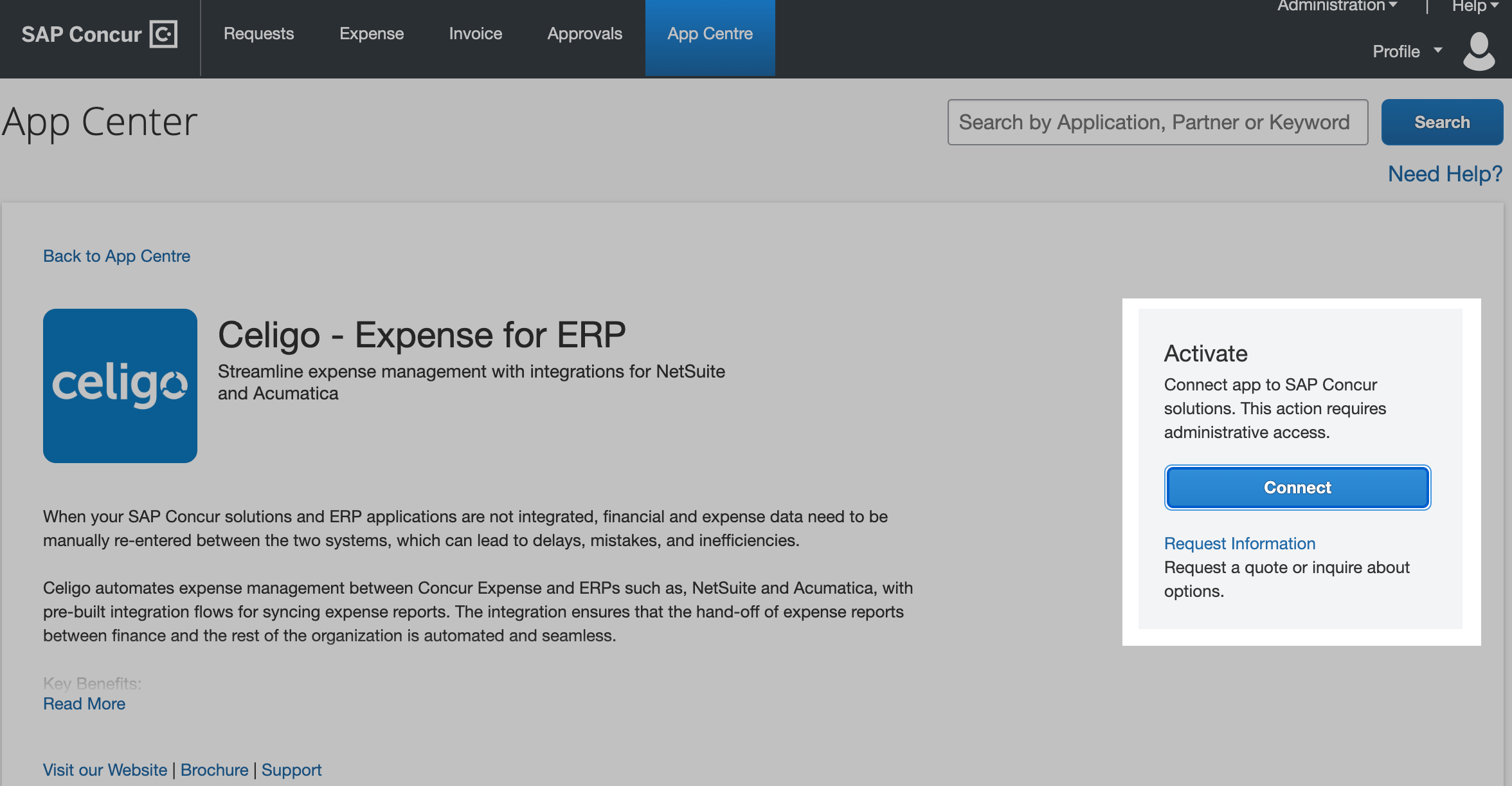Viewport: 1512px width, 786px height.
Task: Focus the application search field
Action: tap(1157, 122)
